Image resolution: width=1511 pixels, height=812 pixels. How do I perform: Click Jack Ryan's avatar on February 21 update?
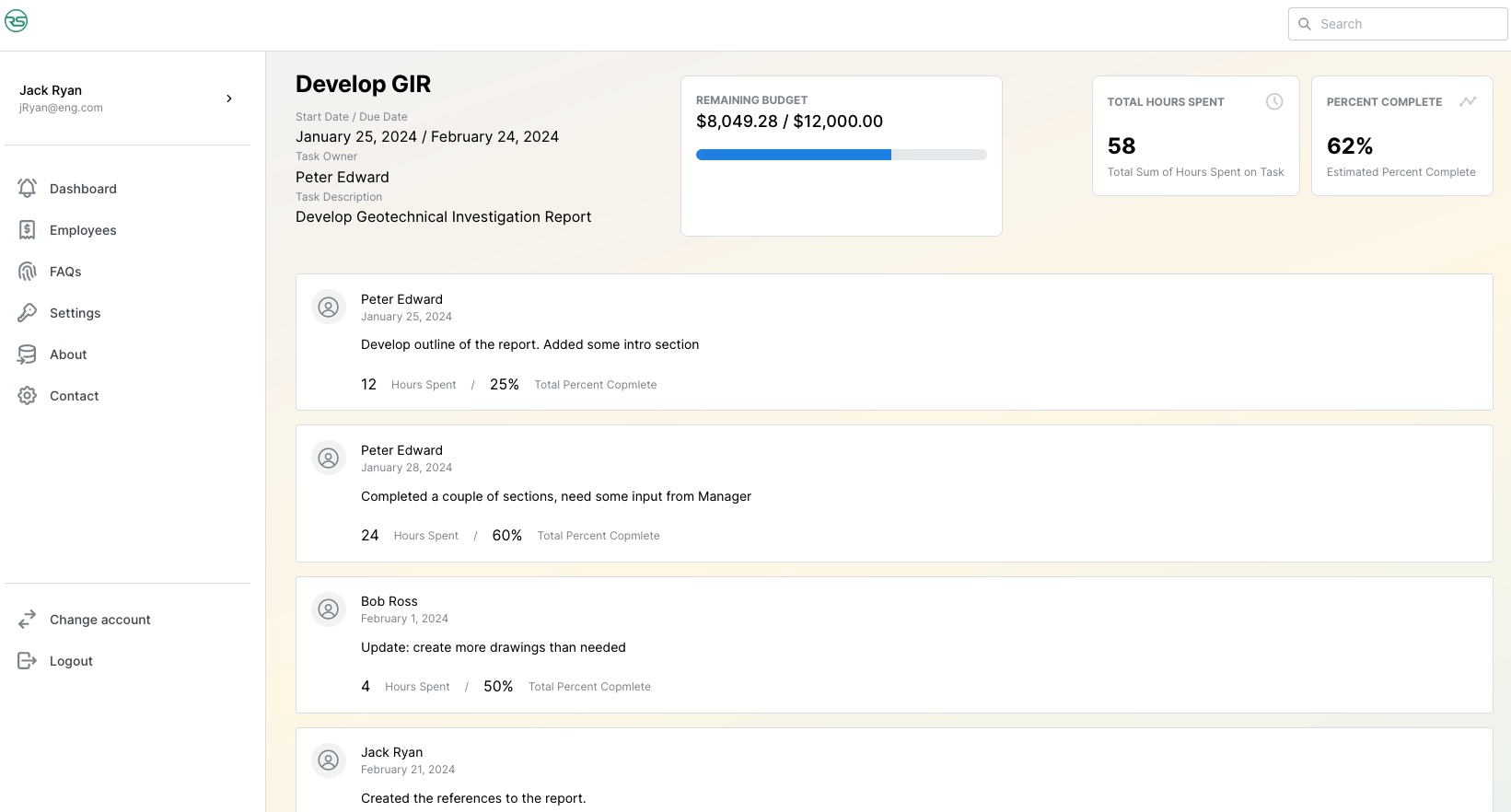[329, 760]
